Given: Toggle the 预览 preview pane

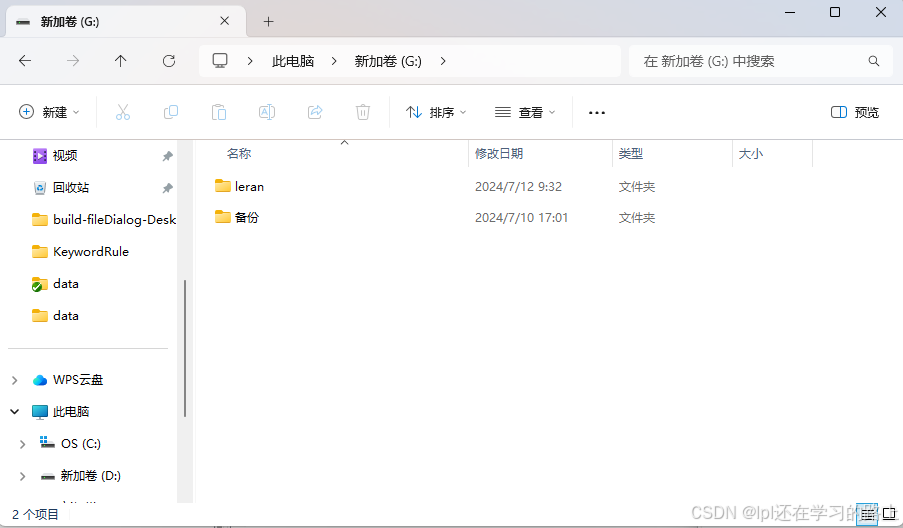Looking at the screenshot, I should tap(855, 112).
